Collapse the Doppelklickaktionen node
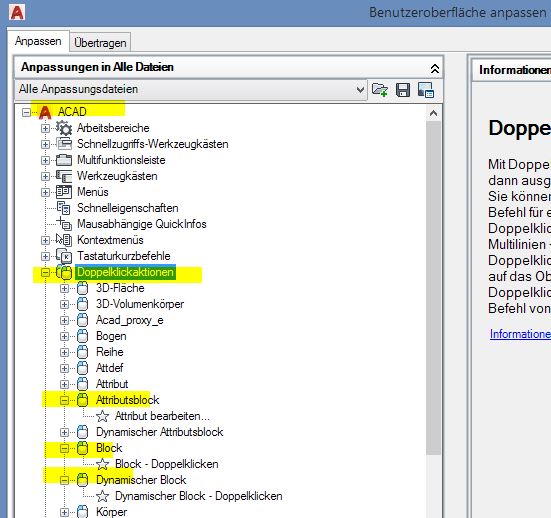The image size is (551, 518). 45,272
